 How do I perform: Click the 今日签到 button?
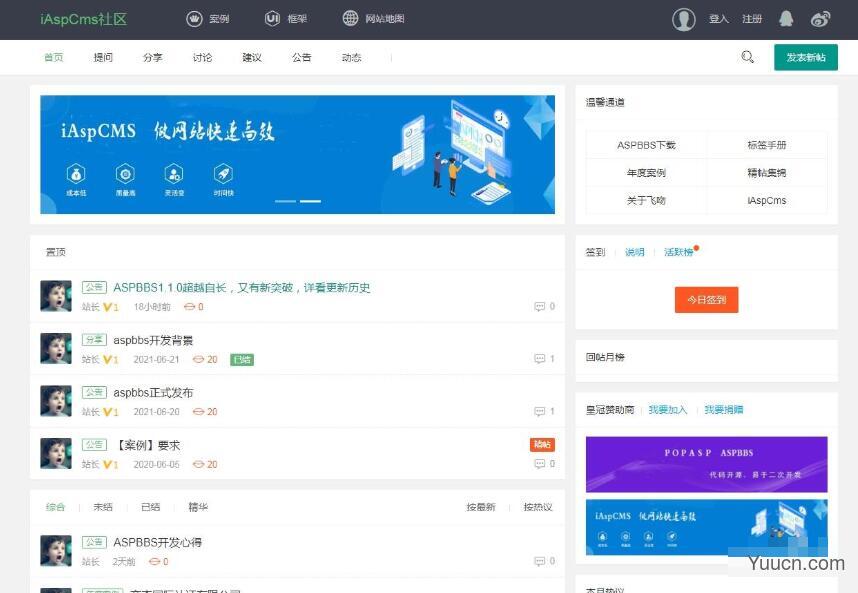(x=706, y=300)
